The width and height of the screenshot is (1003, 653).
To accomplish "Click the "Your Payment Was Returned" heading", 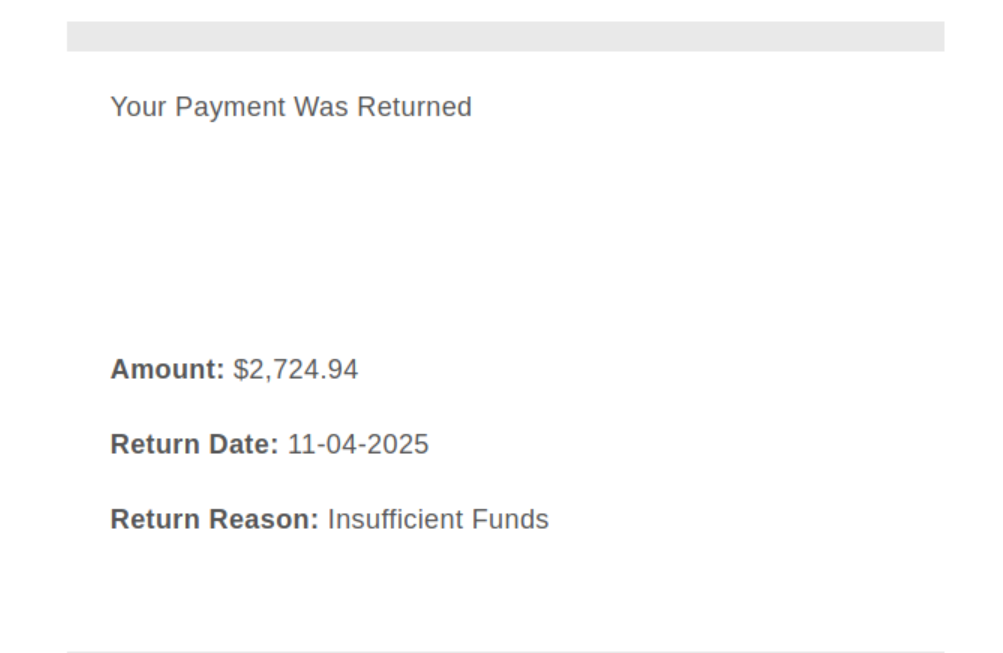I will coord(290,107).
